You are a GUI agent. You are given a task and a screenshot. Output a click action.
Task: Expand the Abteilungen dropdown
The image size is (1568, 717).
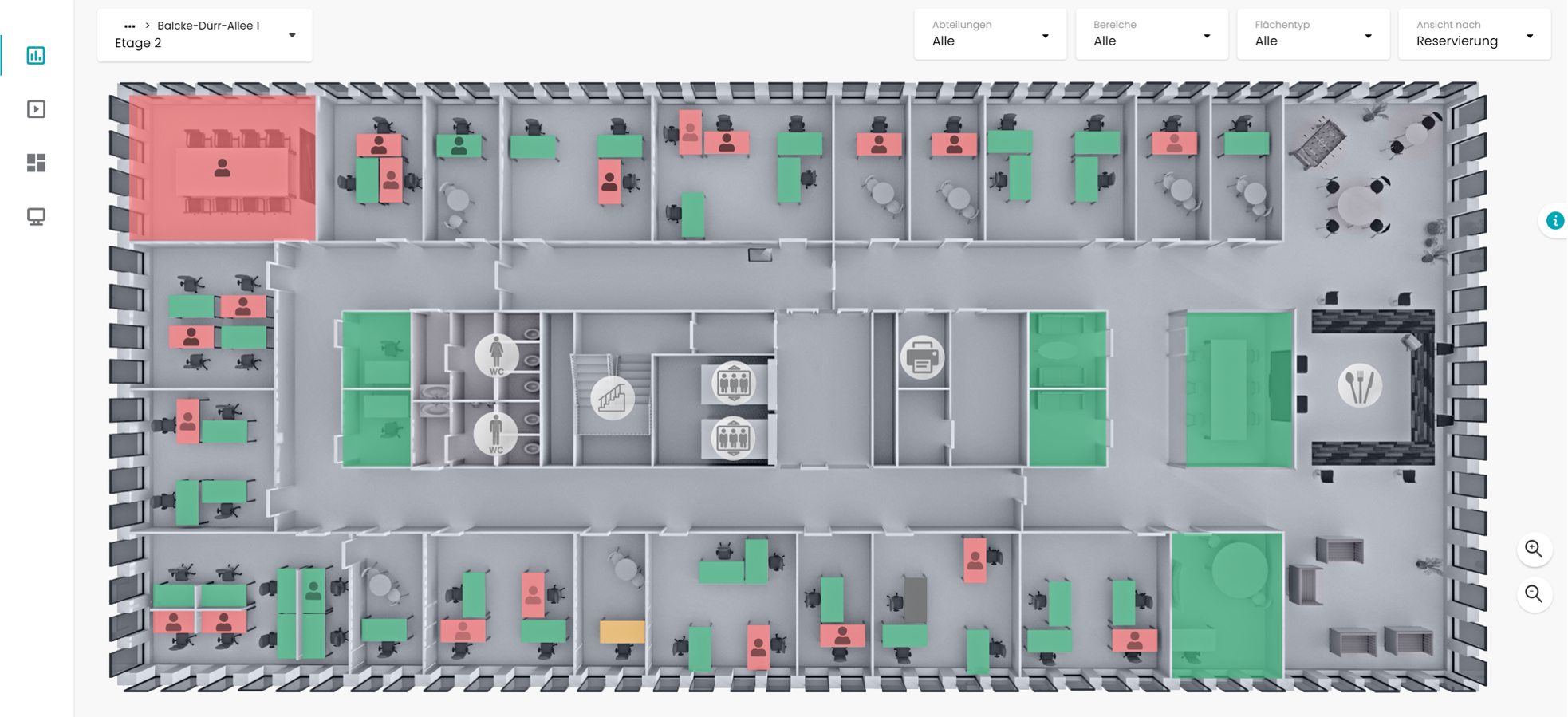pyautogui.click(x=990, y=34)
